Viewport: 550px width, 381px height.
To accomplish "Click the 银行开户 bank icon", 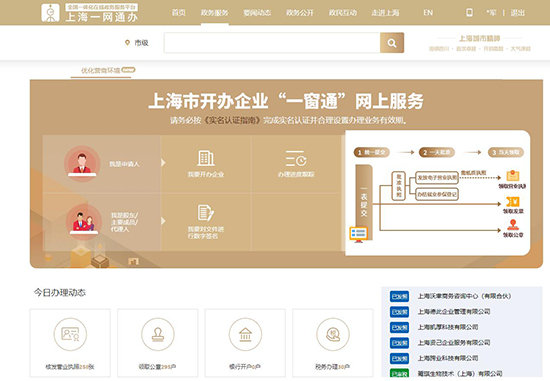I will pos(245,334).
